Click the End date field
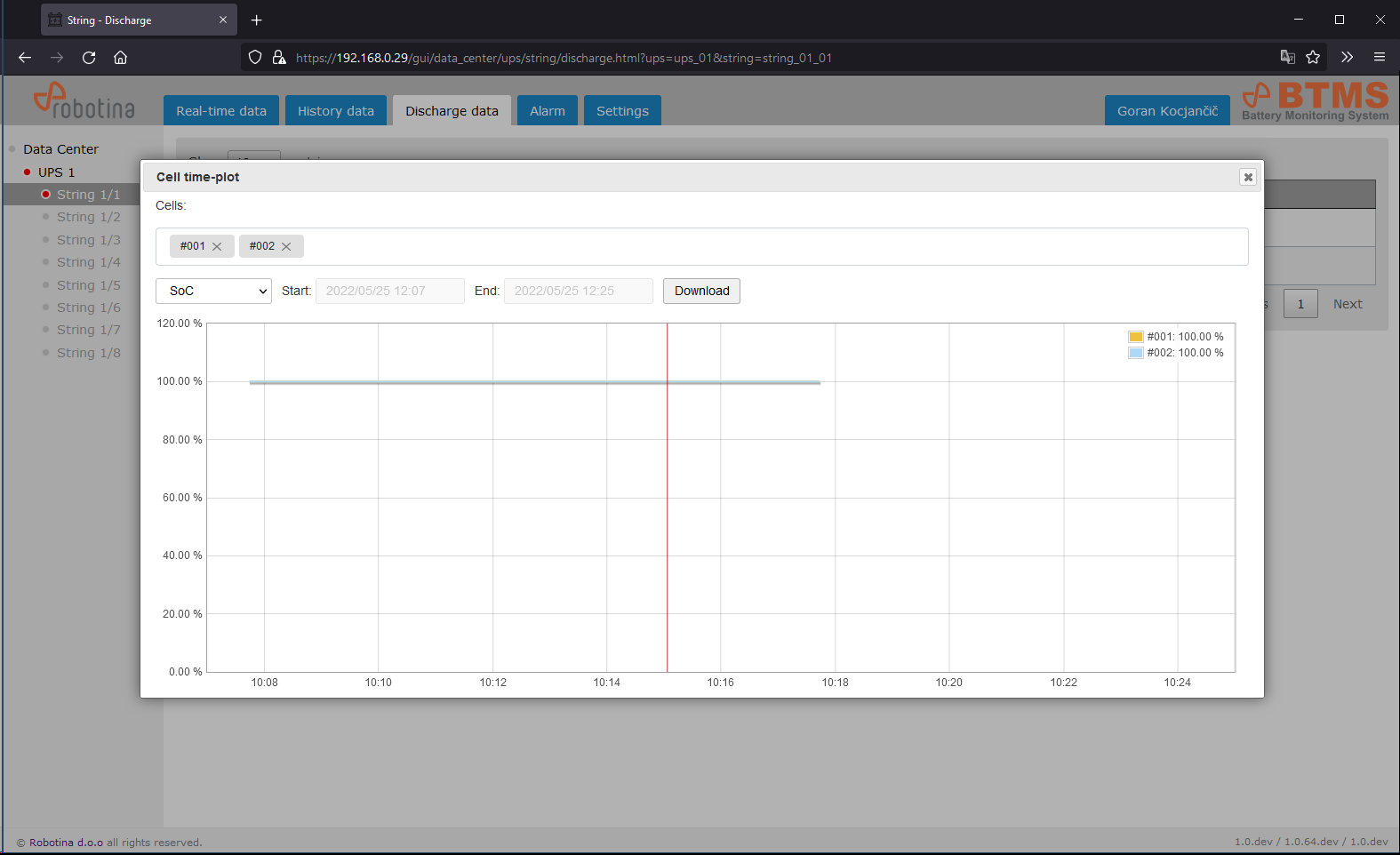Image resolution: width=1400 pixels, height=855 pixels. tap(579, 291)
